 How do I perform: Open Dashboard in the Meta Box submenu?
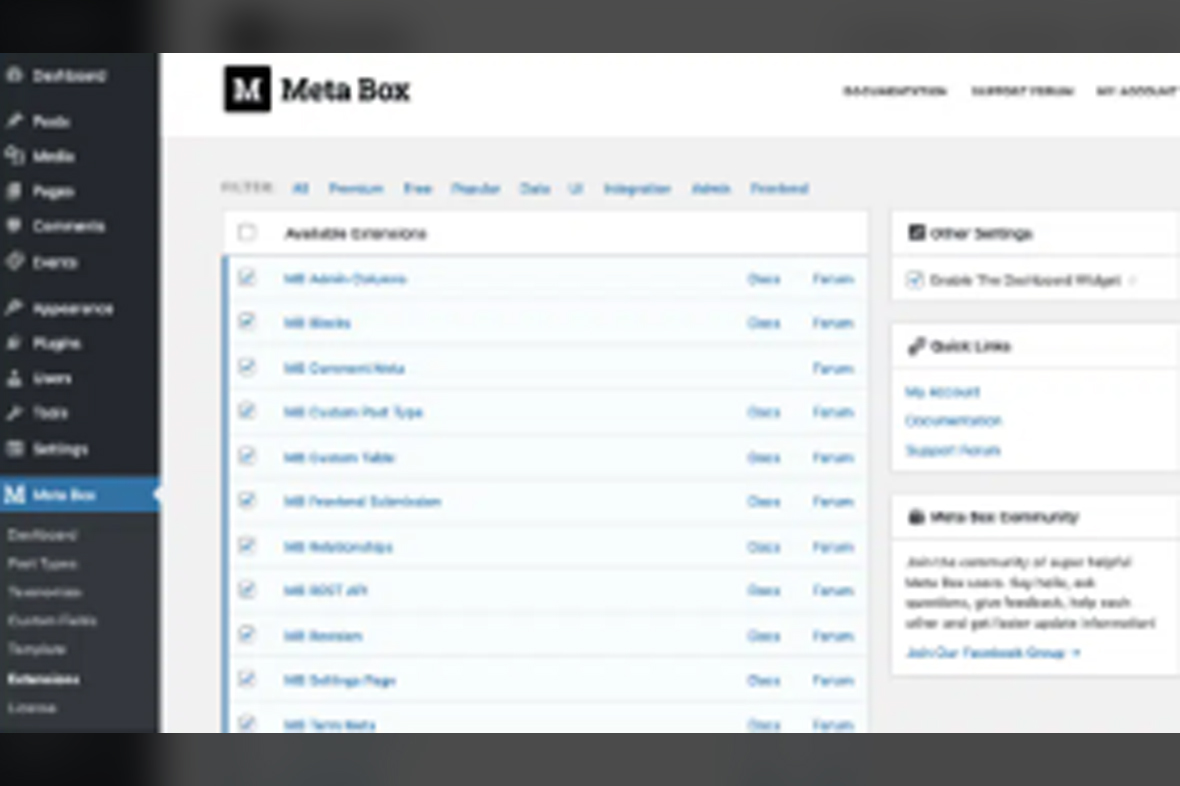42,535
